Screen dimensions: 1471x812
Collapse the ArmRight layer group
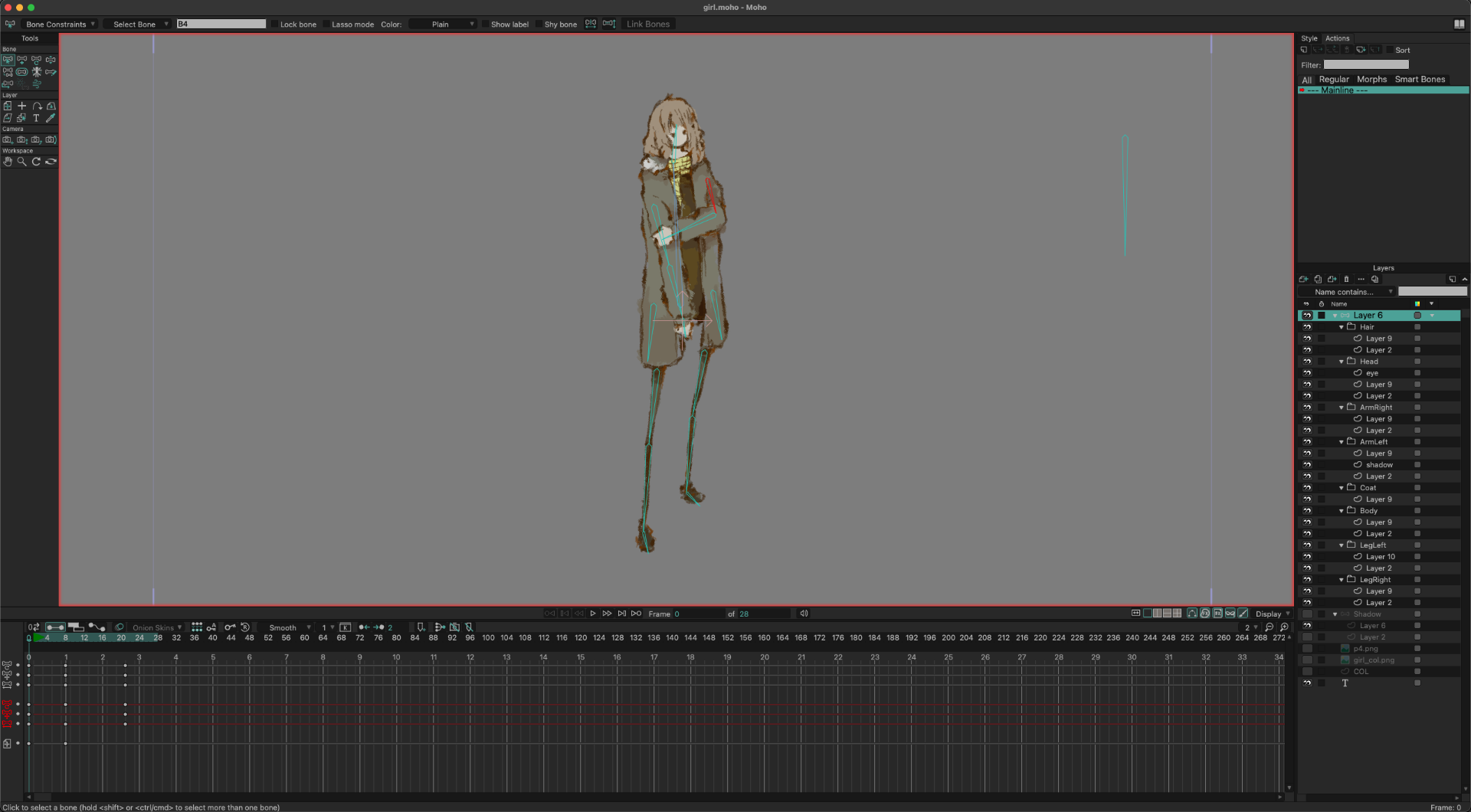click(x=1341, y=408)
